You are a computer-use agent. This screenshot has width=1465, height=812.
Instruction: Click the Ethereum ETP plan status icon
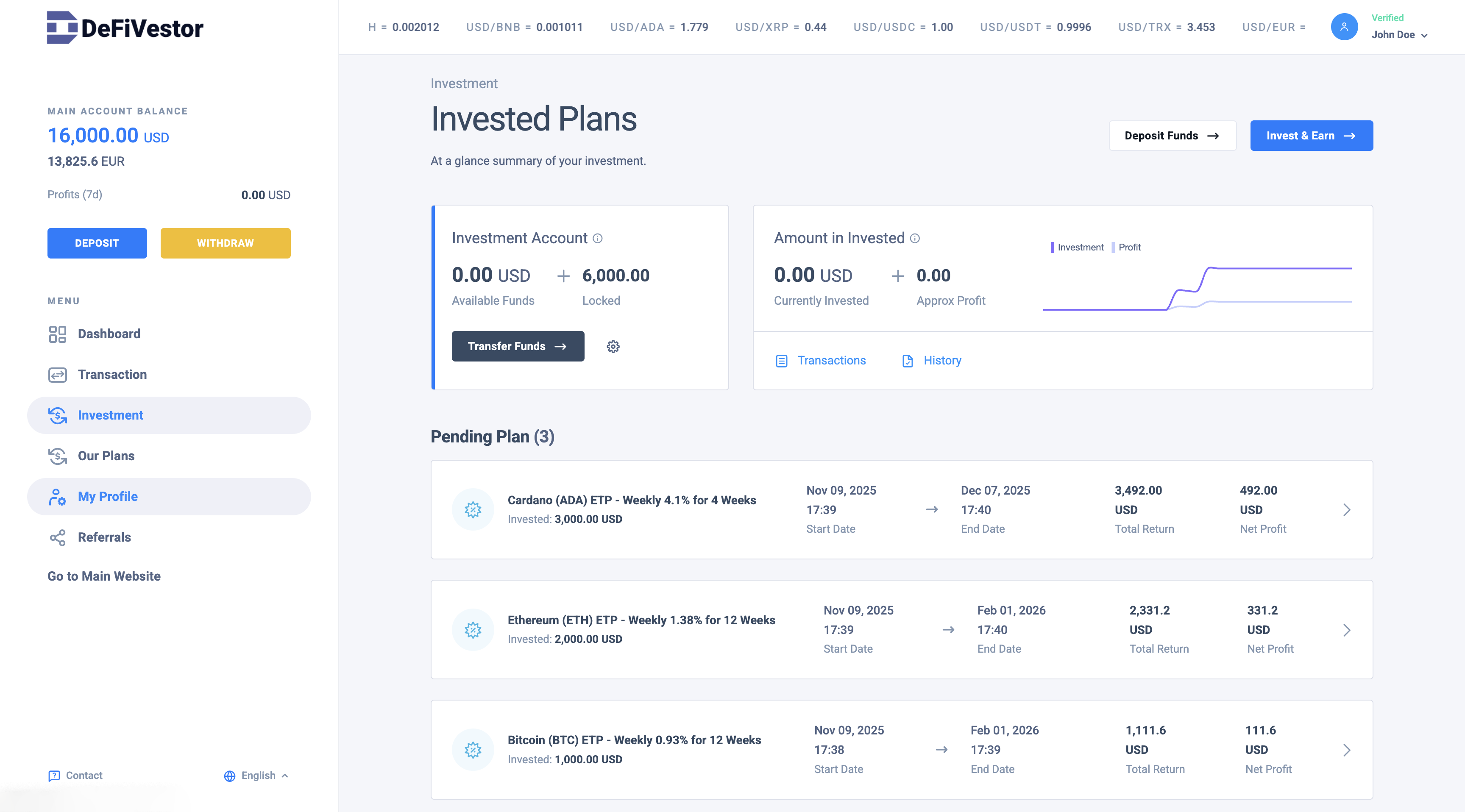(473, 629)
